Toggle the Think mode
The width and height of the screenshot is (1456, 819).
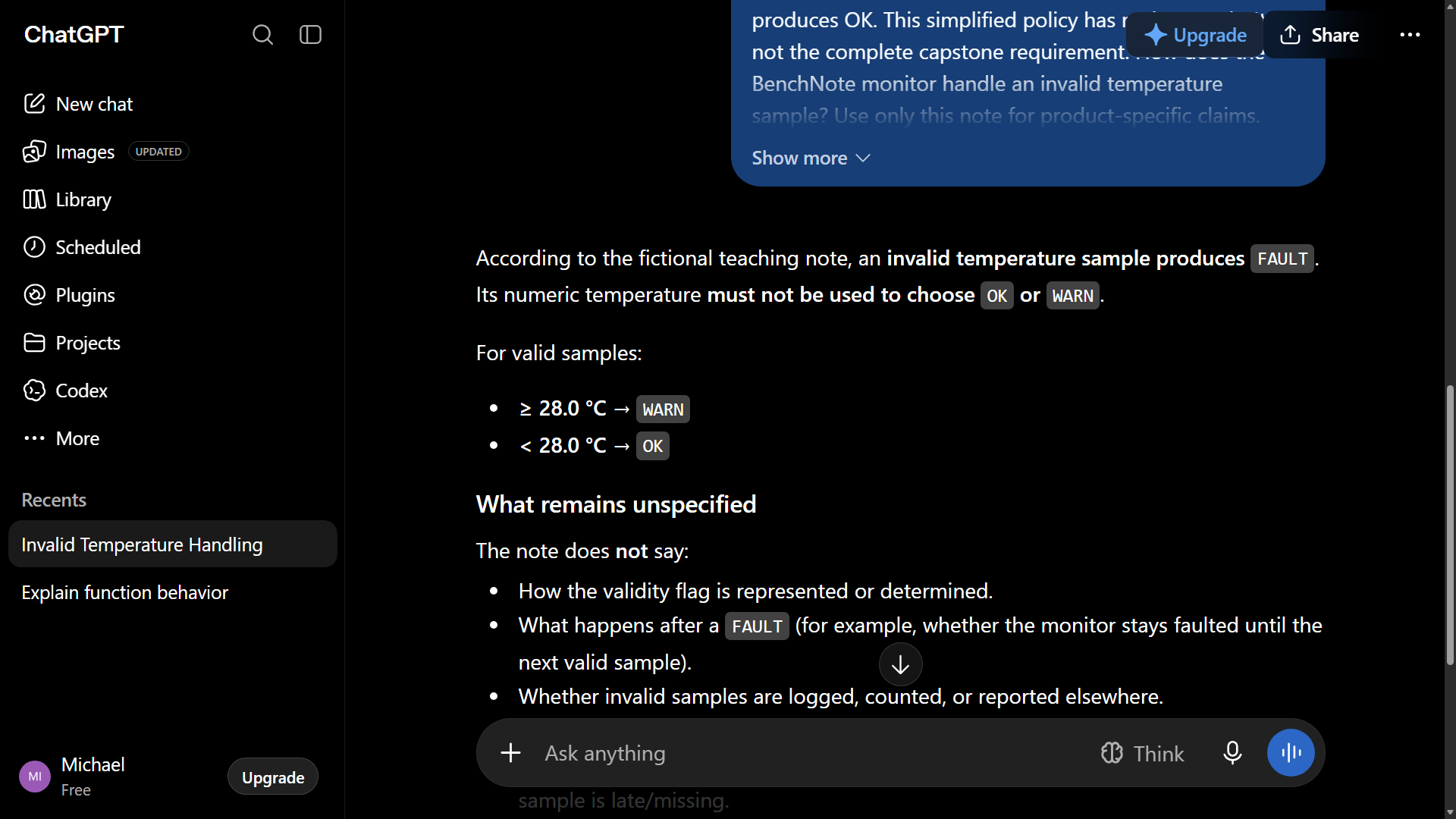point(1142,753)
